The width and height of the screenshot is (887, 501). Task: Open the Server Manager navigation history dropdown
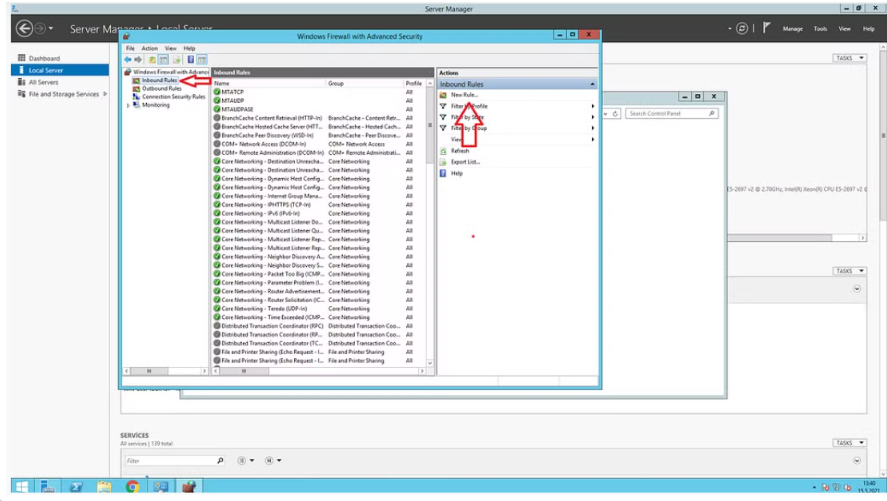[51, 28]
